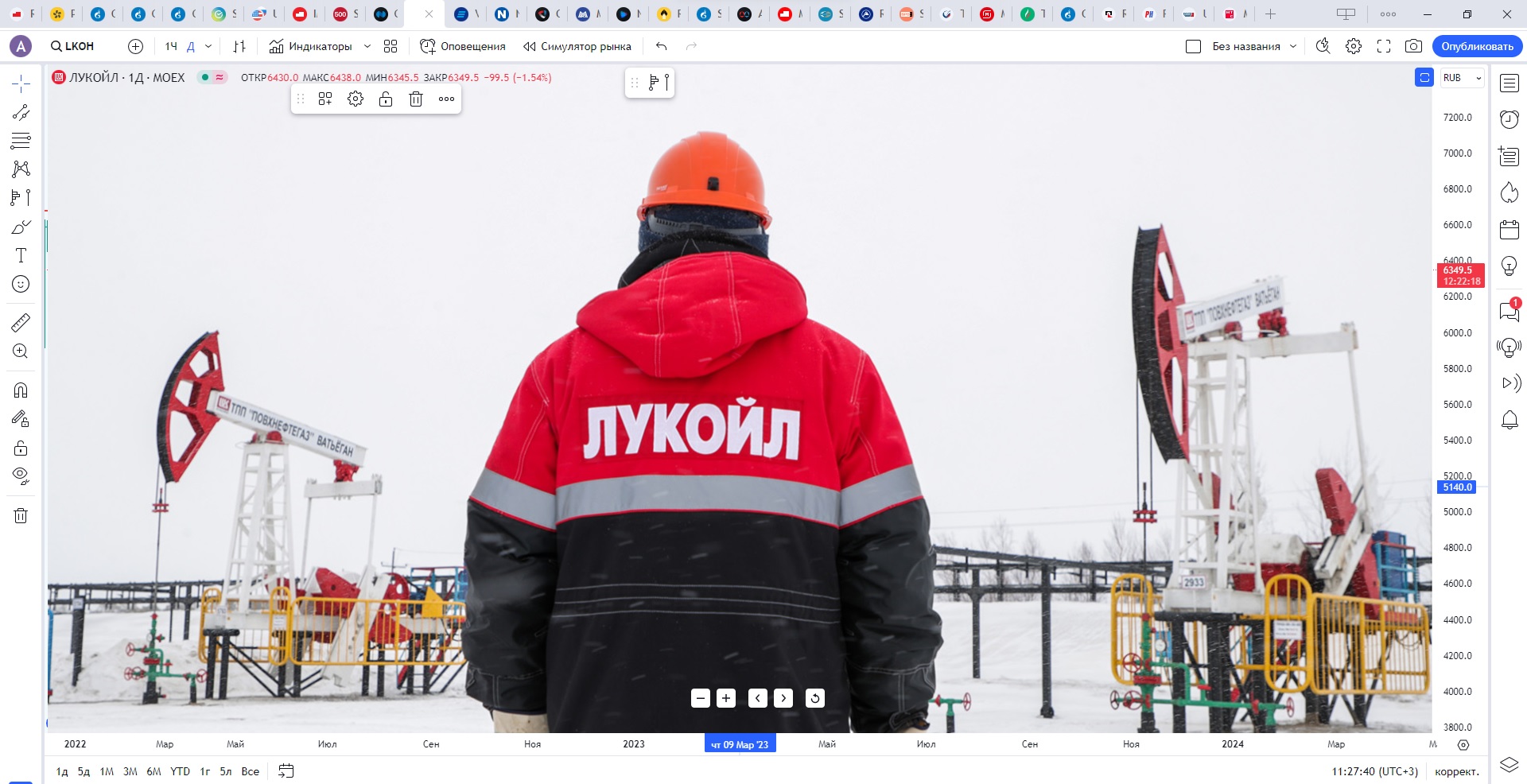
Task: Select the 1М date range
Action: [x=107, y=771]
